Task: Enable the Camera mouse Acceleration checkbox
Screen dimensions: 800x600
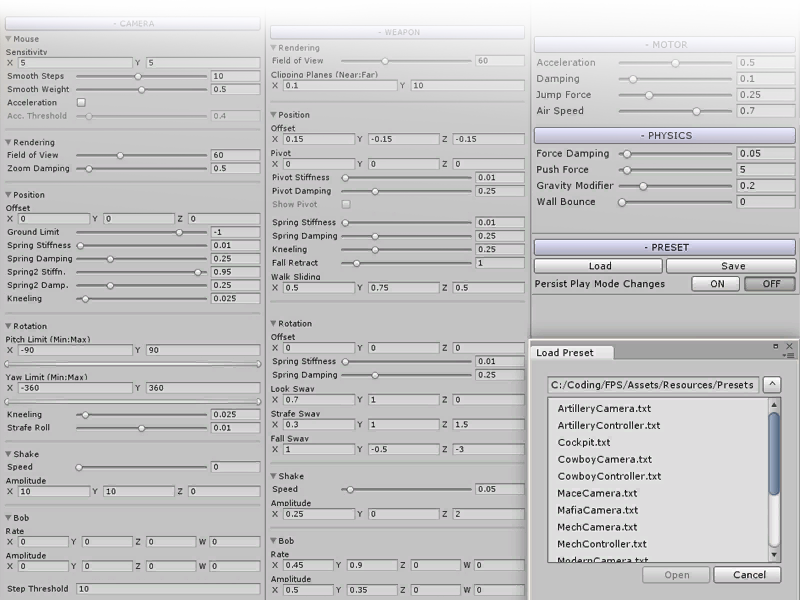Action: [81, 103]
